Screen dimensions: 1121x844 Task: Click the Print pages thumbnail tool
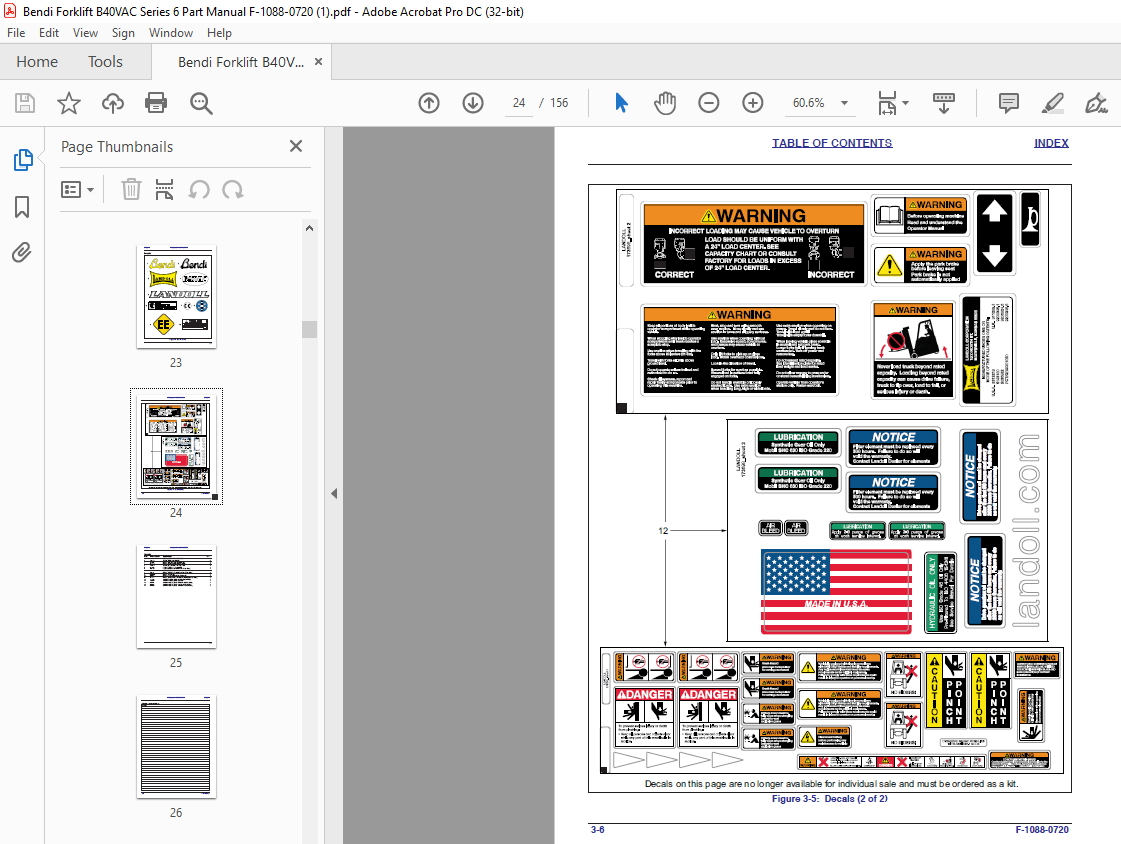click(x=164, y=189)
